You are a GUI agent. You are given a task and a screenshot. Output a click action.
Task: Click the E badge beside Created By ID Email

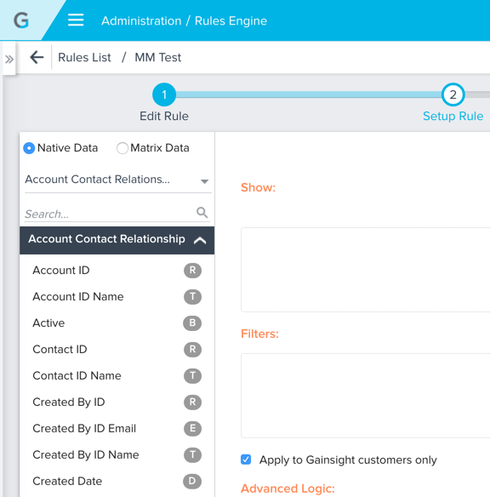tap(193, 428)
